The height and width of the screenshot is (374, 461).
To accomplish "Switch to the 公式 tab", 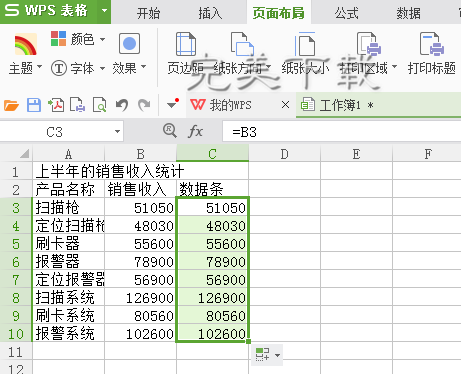I will [x=347, y=13].
